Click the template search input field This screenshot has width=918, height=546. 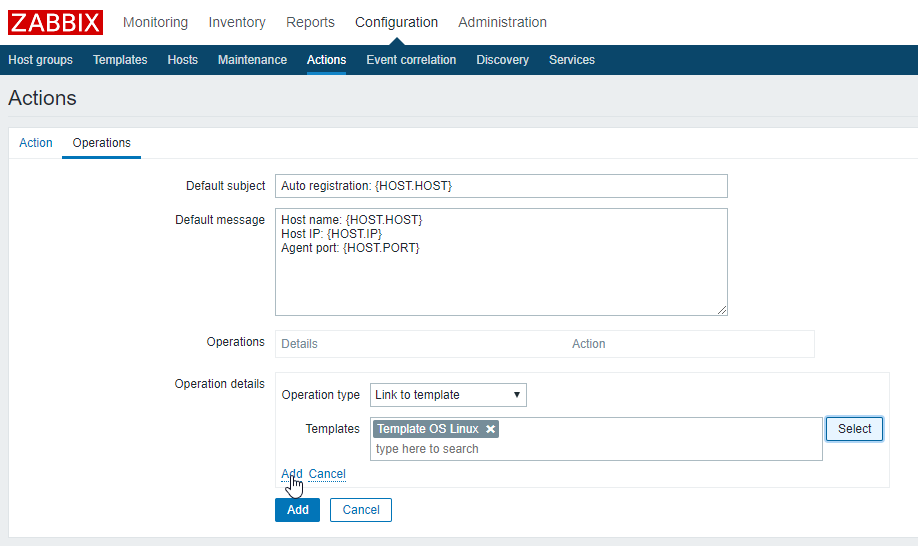tap(595, 449)
